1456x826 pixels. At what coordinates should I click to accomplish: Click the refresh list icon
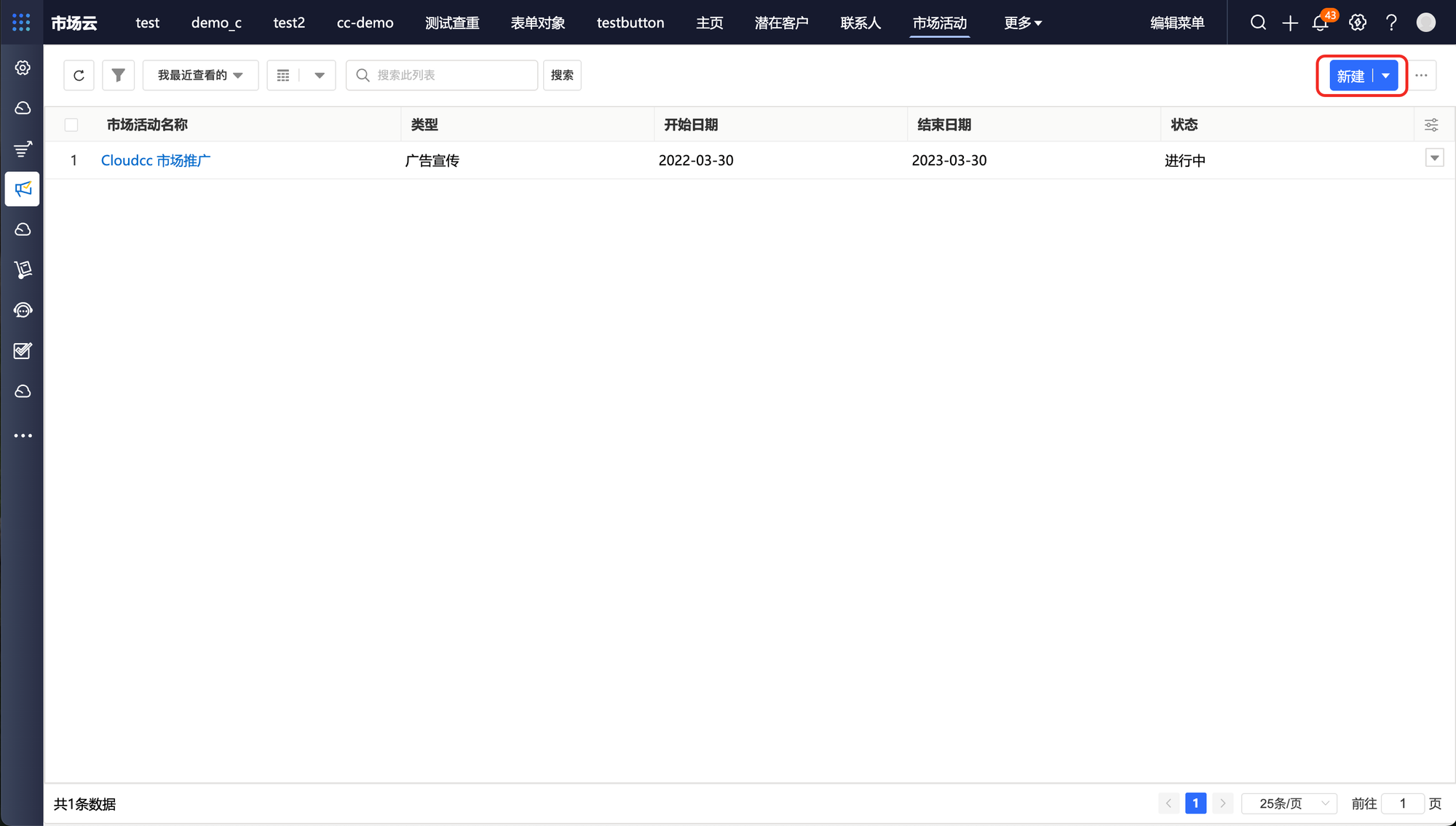tap(79, 75)
